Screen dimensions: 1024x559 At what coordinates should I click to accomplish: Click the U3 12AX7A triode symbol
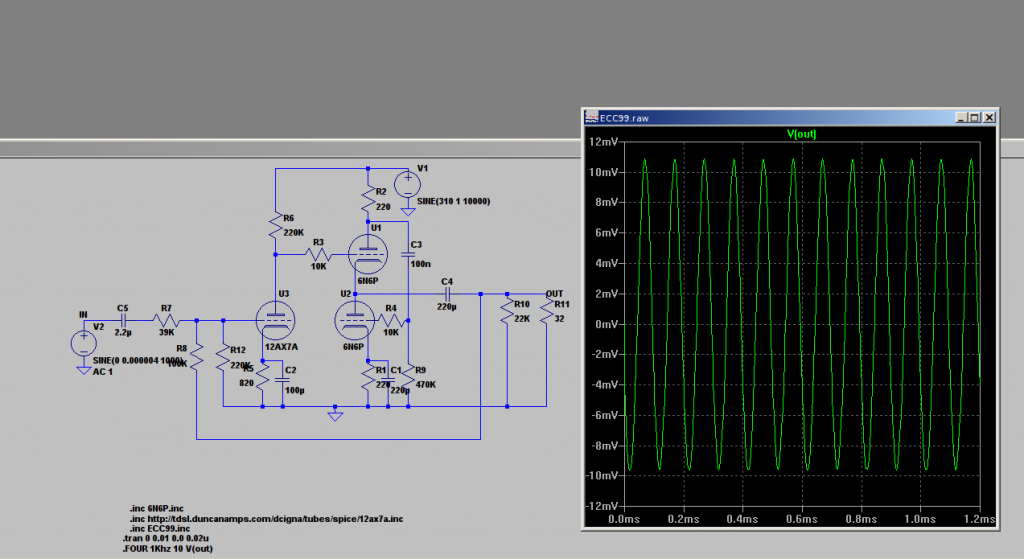click(x=276, y=321)
